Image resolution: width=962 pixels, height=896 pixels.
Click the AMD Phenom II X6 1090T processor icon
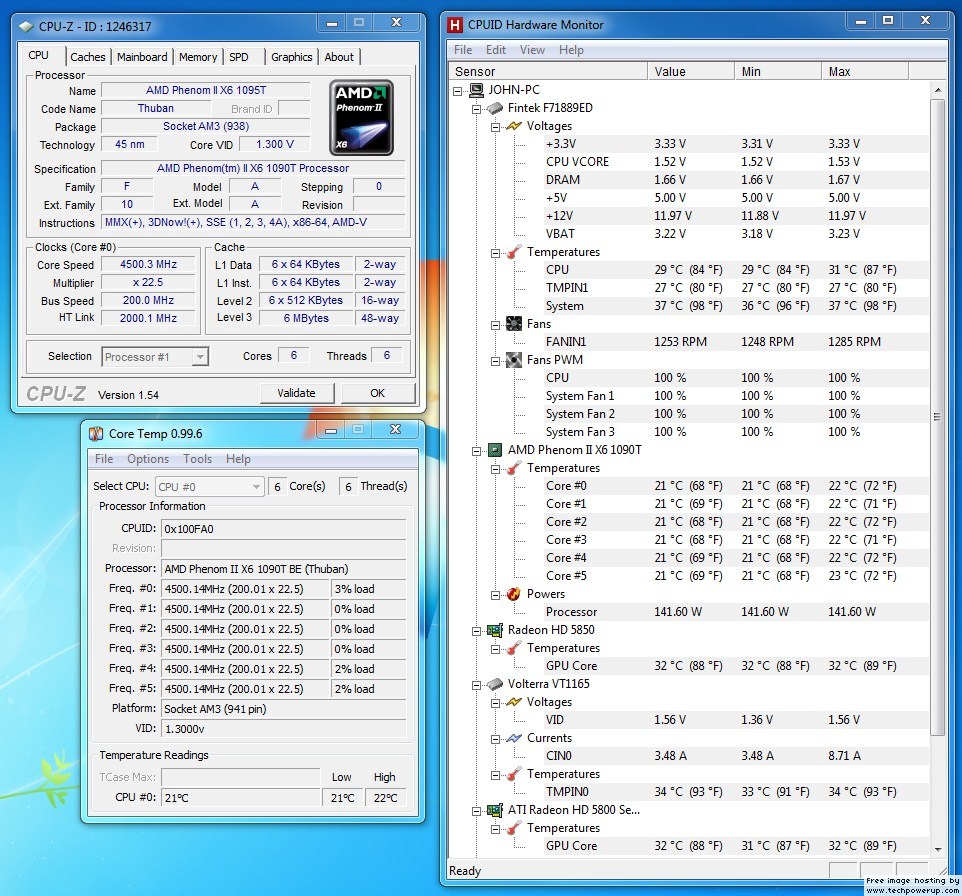click(x=495, y=450)
